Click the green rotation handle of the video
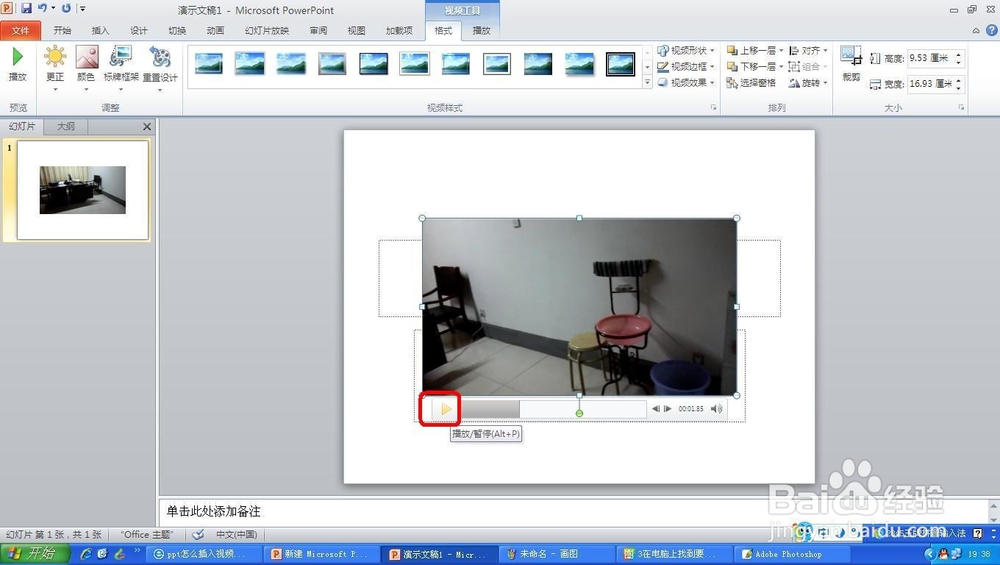 pos(579,414)
